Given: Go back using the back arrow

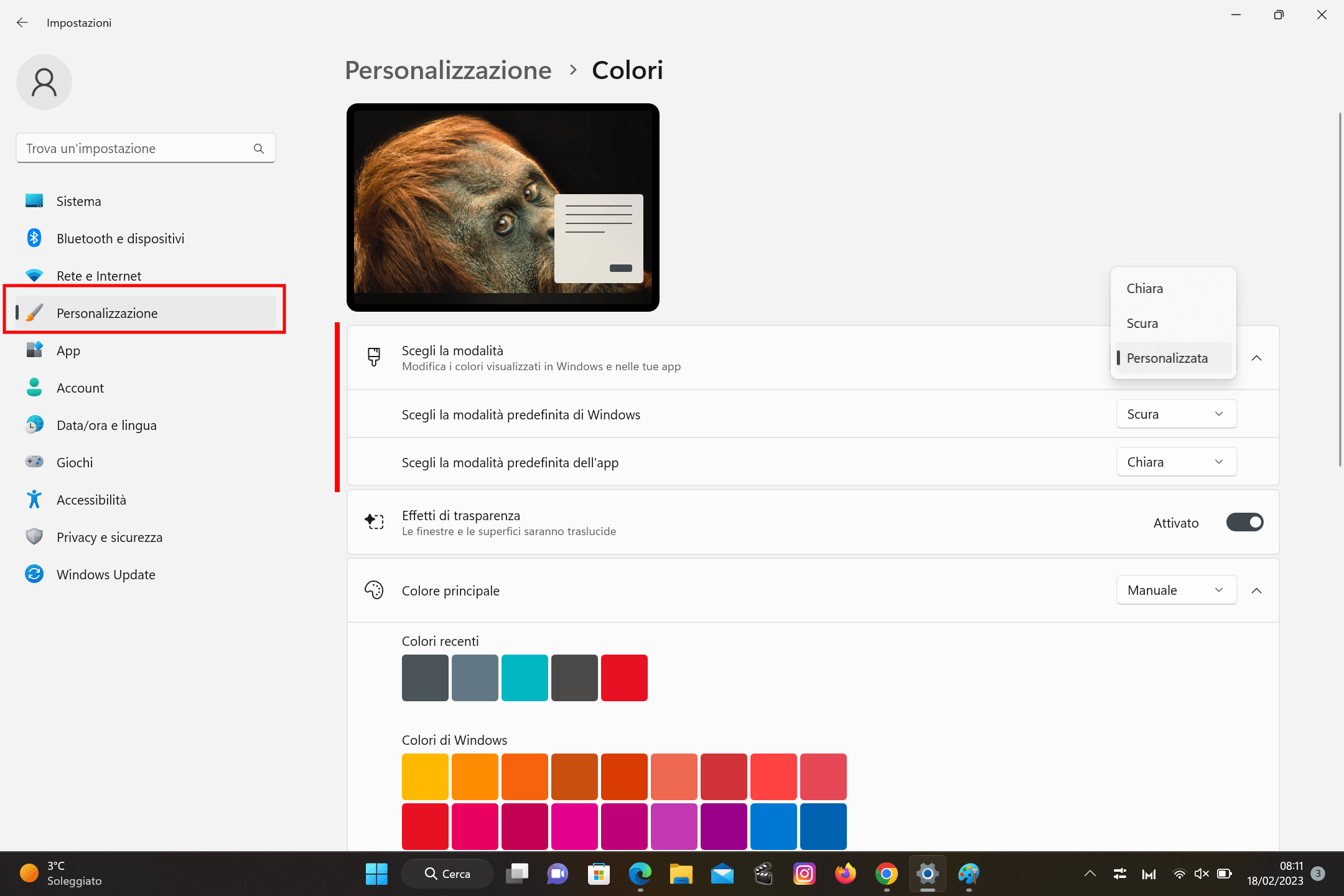Looking at the screenshot, I should 22,22.
